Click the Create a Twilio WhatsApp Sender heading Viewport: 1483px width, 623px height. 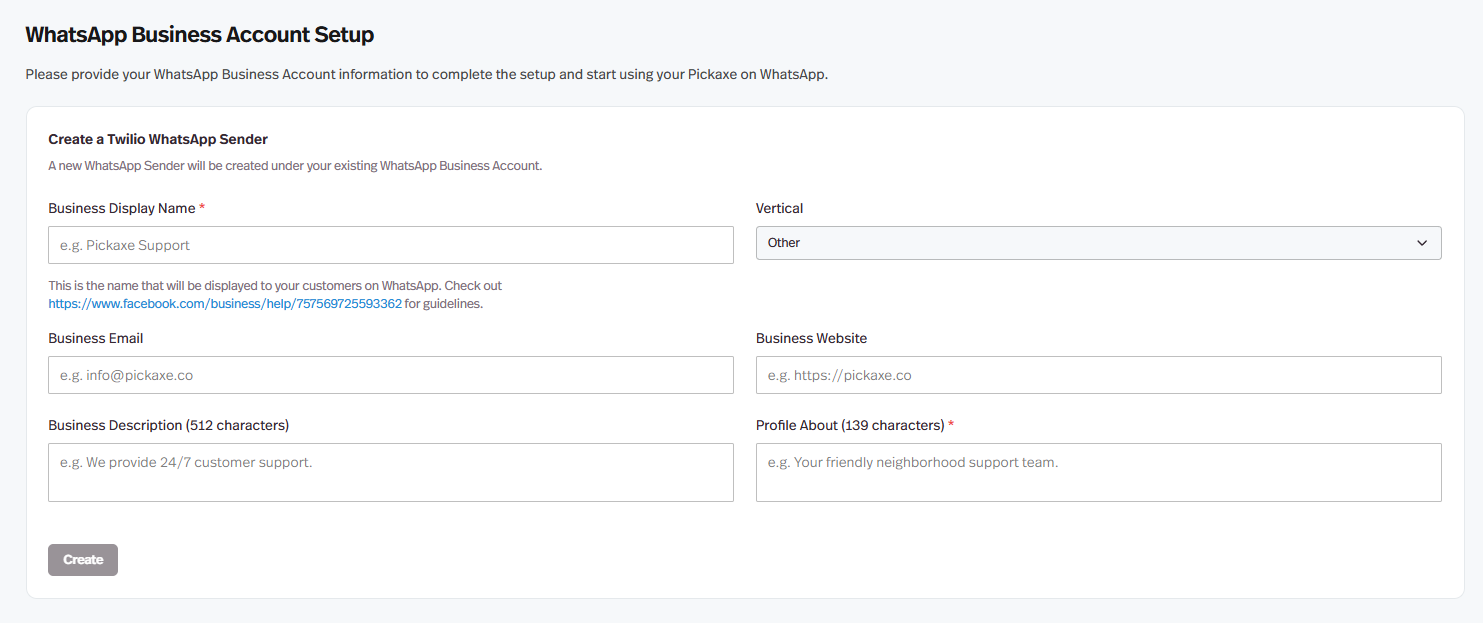[x=158, y=139]
